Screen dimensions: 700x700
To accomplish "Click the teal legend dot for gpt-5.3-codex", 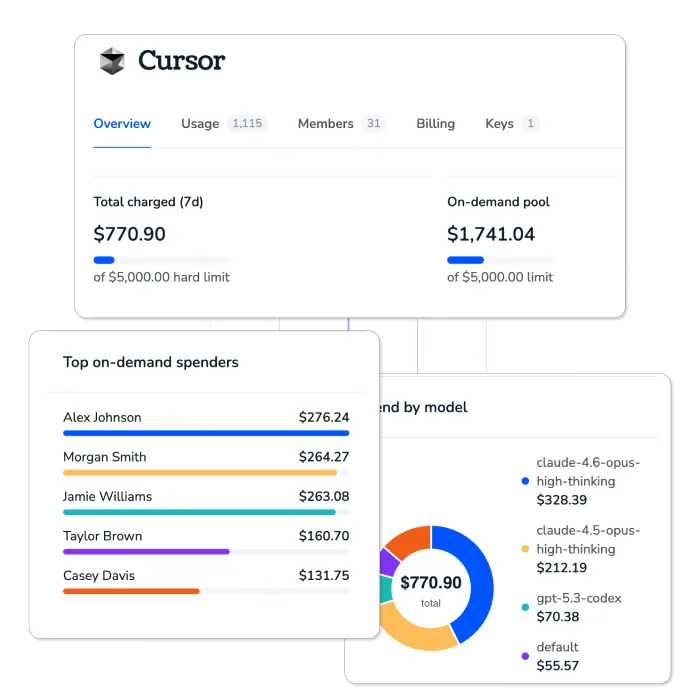I will (525, 607).
